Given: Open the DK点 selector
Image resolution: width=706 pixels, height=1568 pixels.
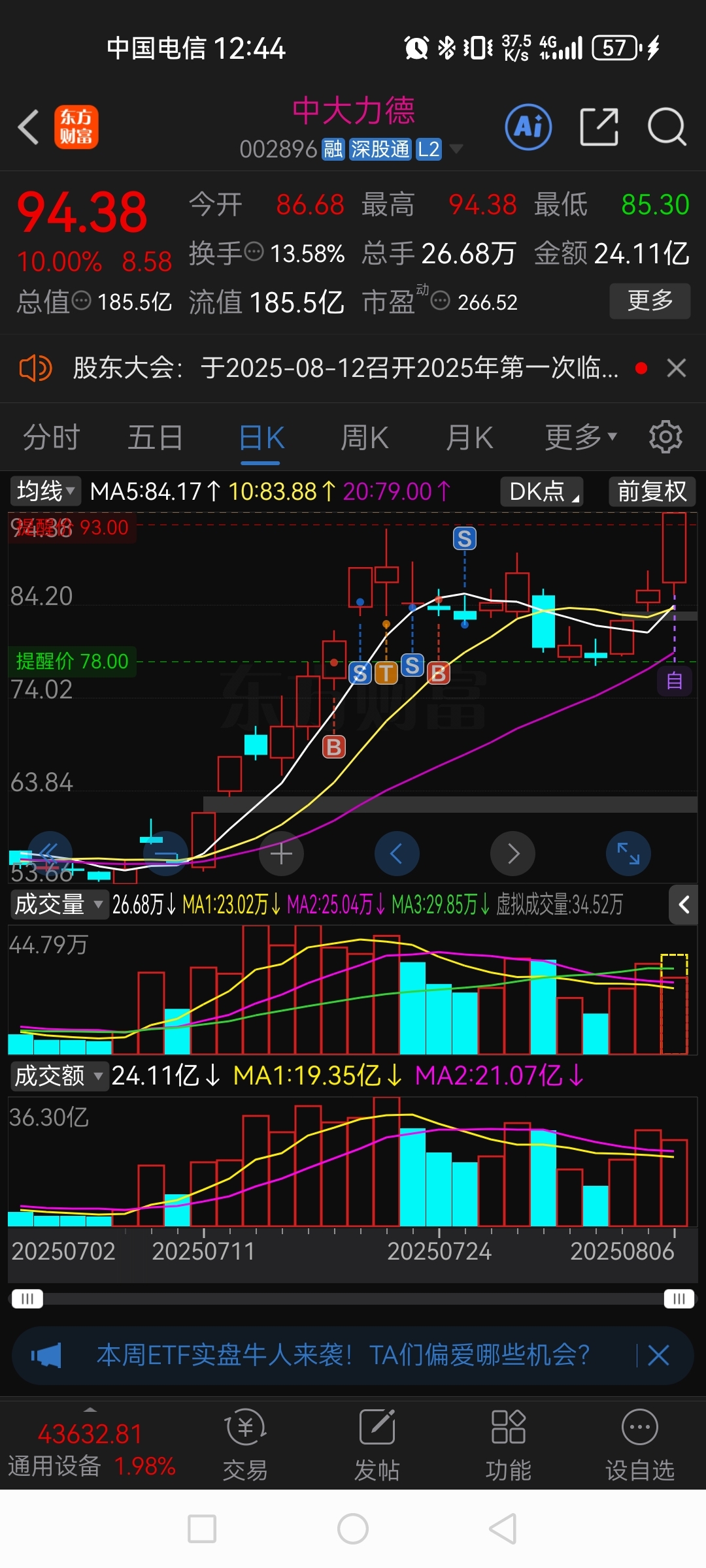Looking at the screenshot, I should (x=542, y=491).
